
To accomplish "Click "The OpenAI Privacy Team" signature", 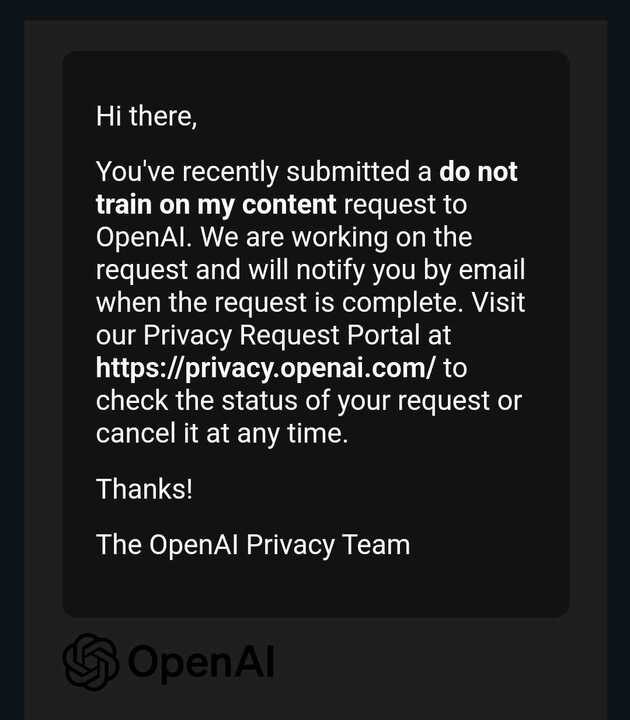I will point(253,545).
